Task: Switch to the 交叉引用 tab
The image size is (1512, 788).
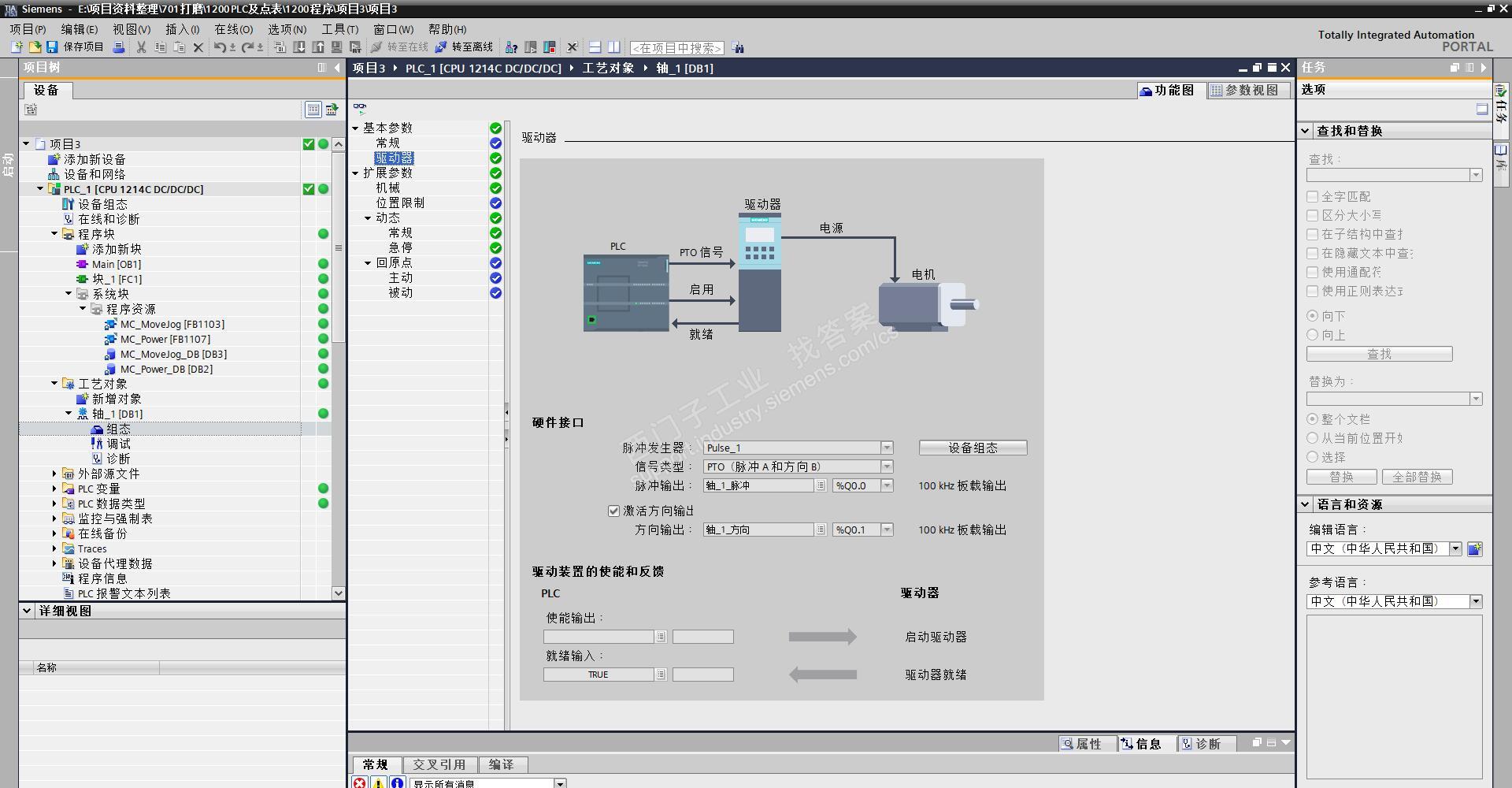Action: tap(439, 764)
